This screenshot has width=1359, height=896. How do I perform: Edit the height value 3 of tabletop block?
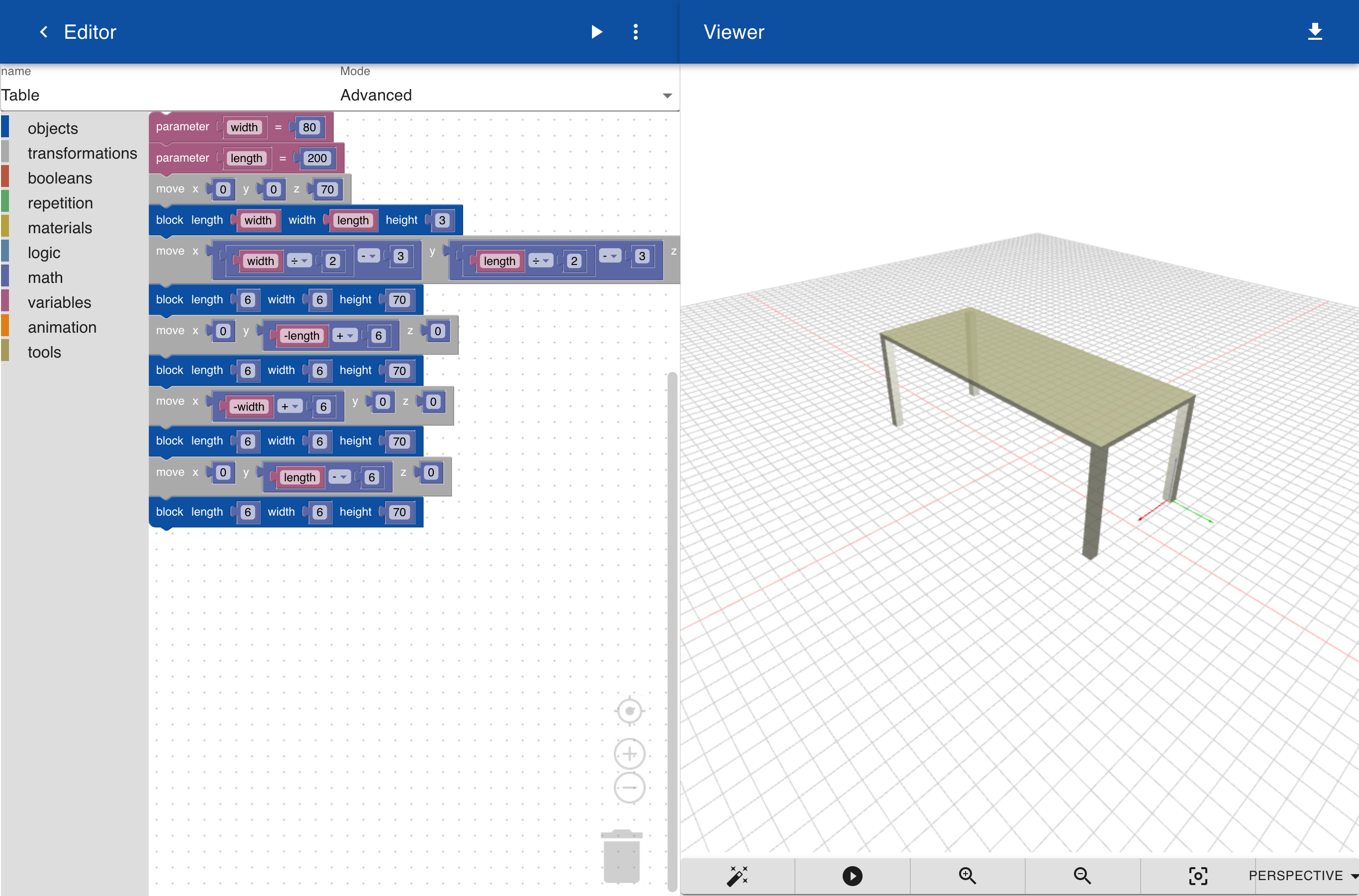tap(442, 220)
